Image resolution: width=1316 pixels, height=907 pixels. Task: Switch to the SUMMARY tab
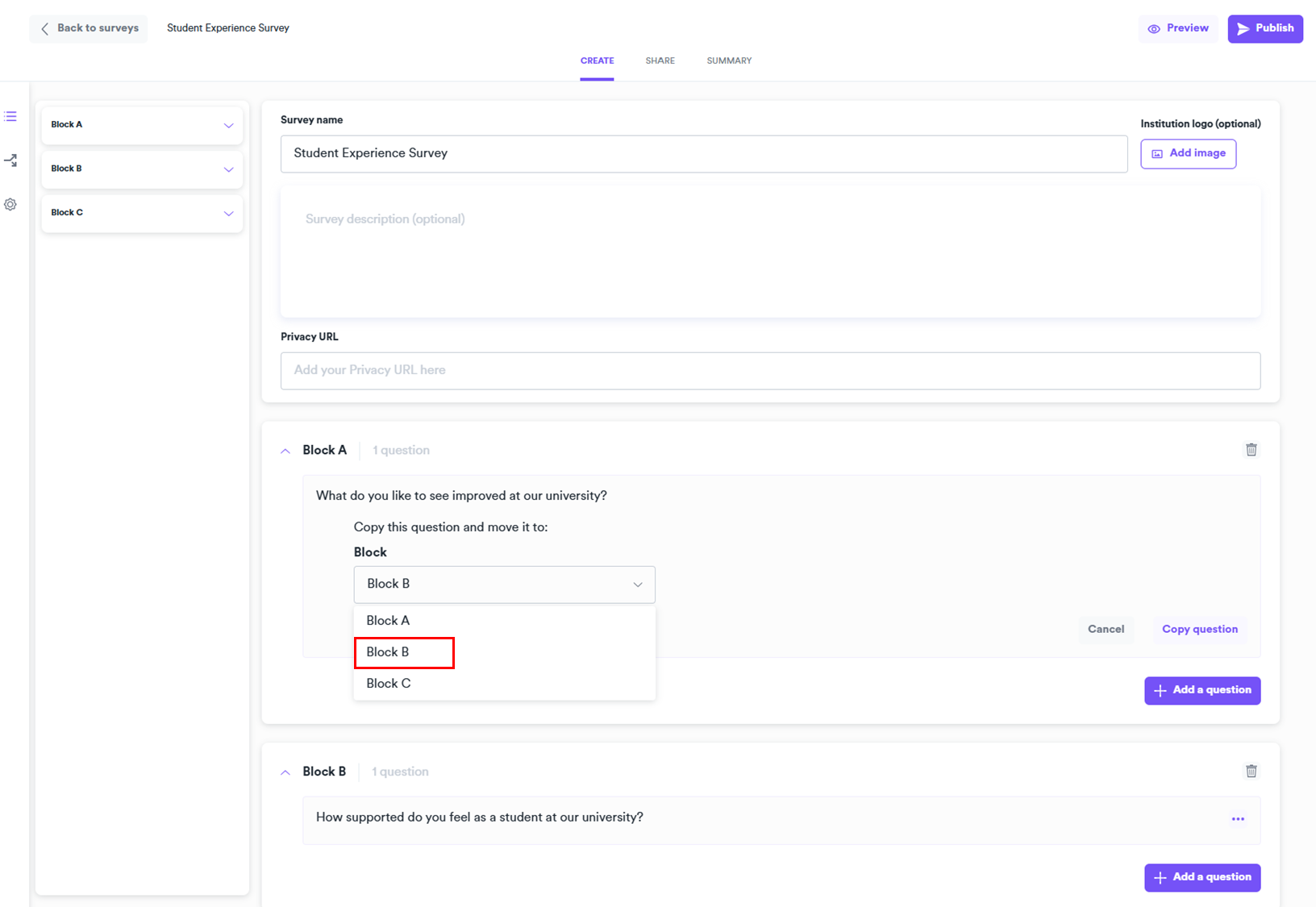tap(729, 61)
